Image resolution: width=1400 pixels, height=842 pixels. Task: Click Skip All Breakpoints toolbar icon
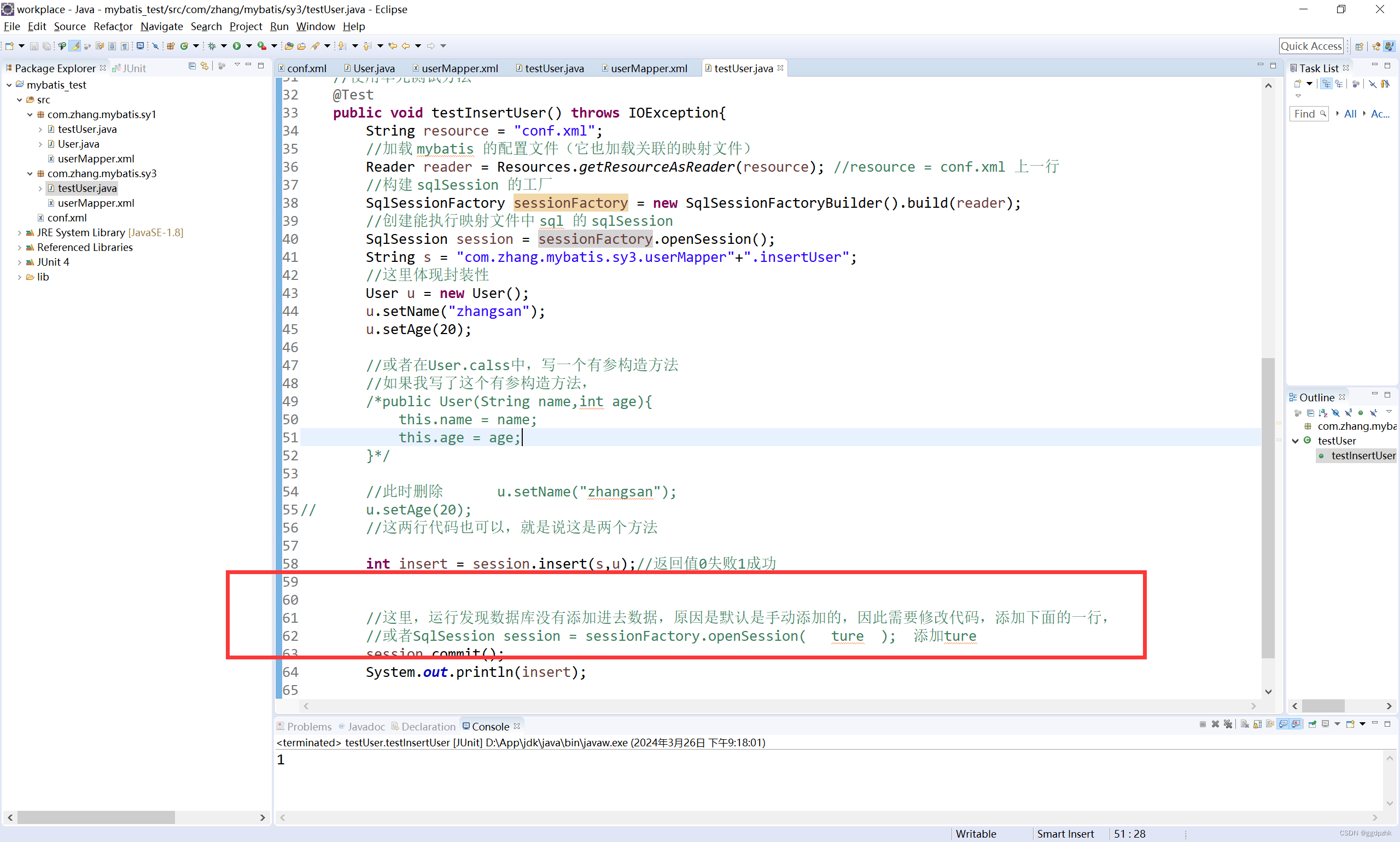155,46
